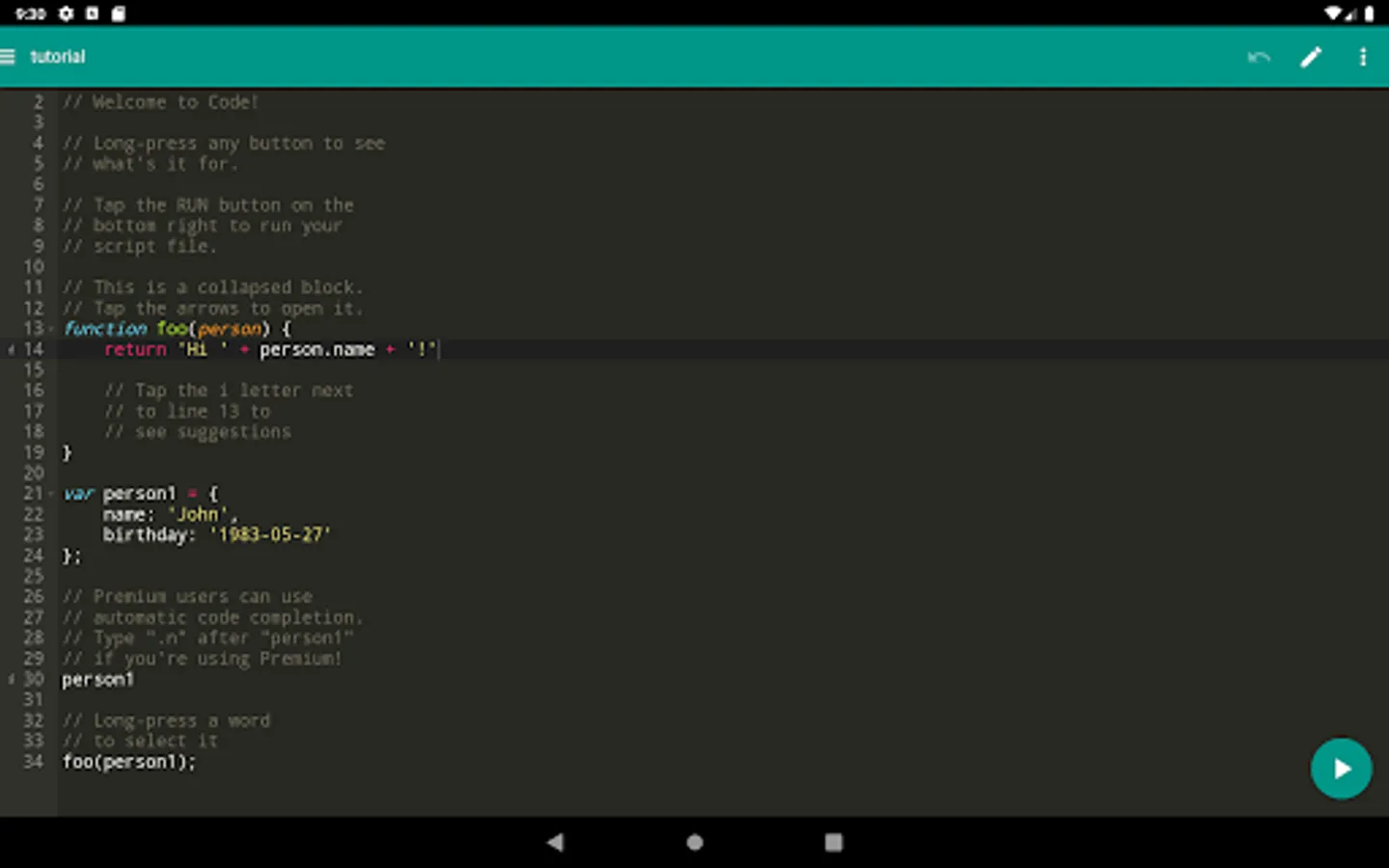The width and height of the screenshot is (1389, 868).
Task: Click the '// script file.' comment
Action: [x=140, y=246]
